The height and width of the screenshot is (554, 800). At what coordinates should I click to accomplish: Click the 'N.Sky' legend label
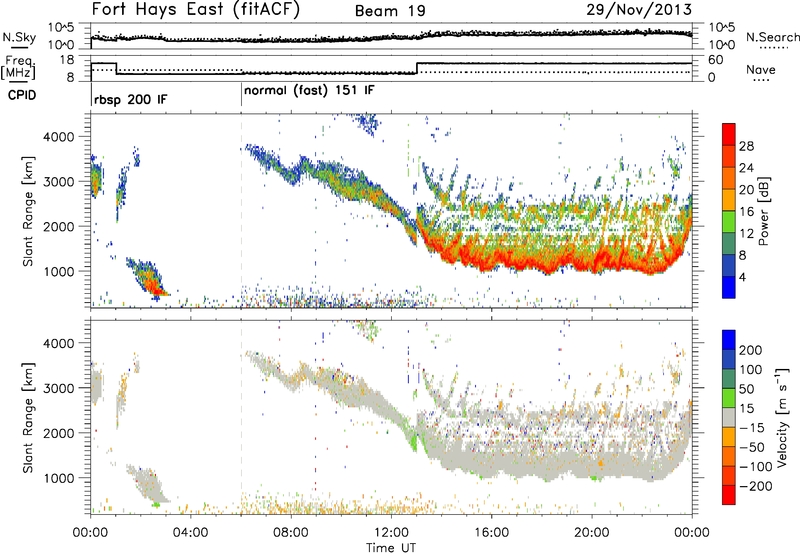point(19,37)
